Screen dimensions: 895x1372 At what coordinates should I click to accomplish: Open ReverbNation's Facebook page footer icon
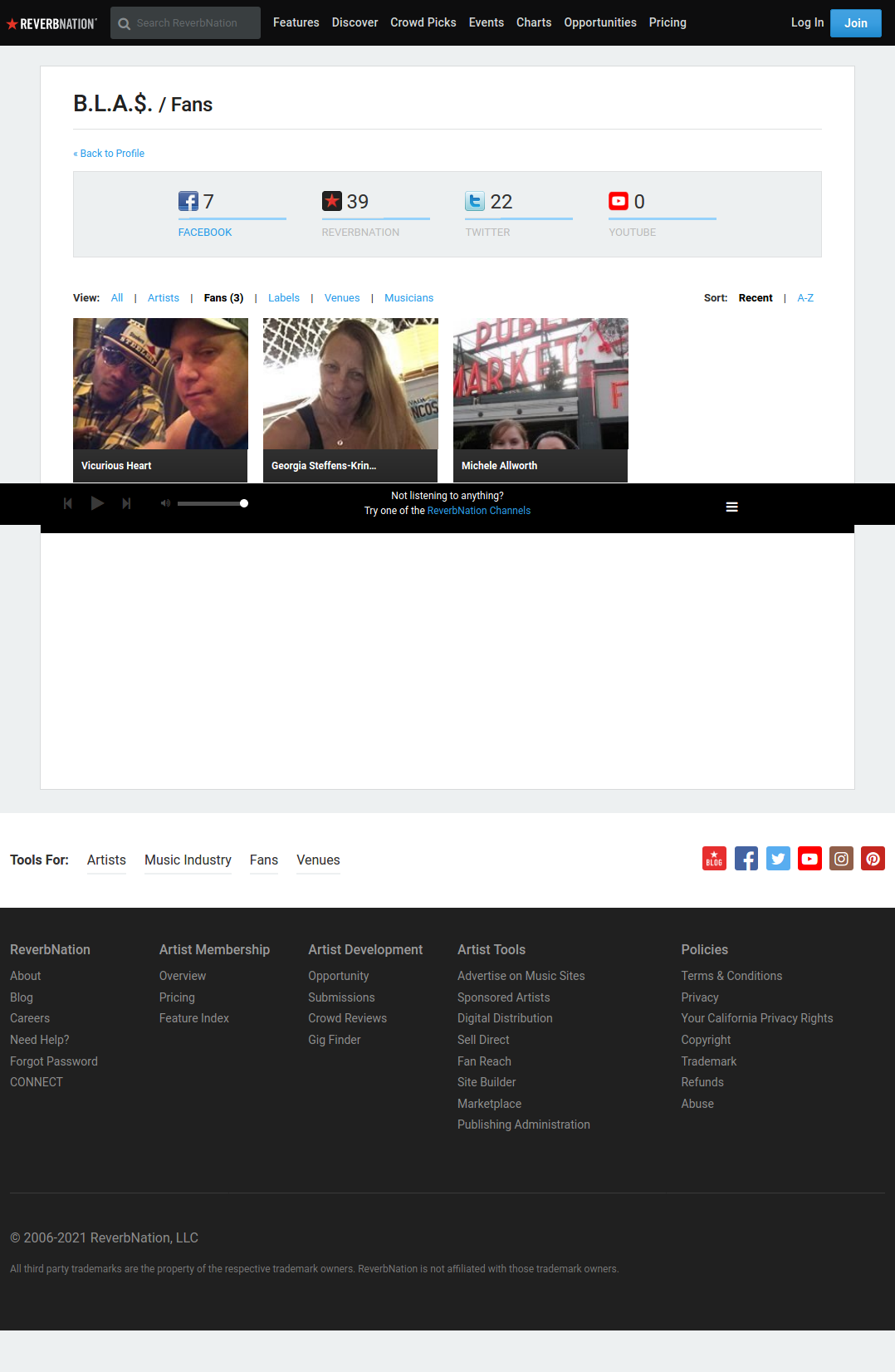(x=746, y=859)
